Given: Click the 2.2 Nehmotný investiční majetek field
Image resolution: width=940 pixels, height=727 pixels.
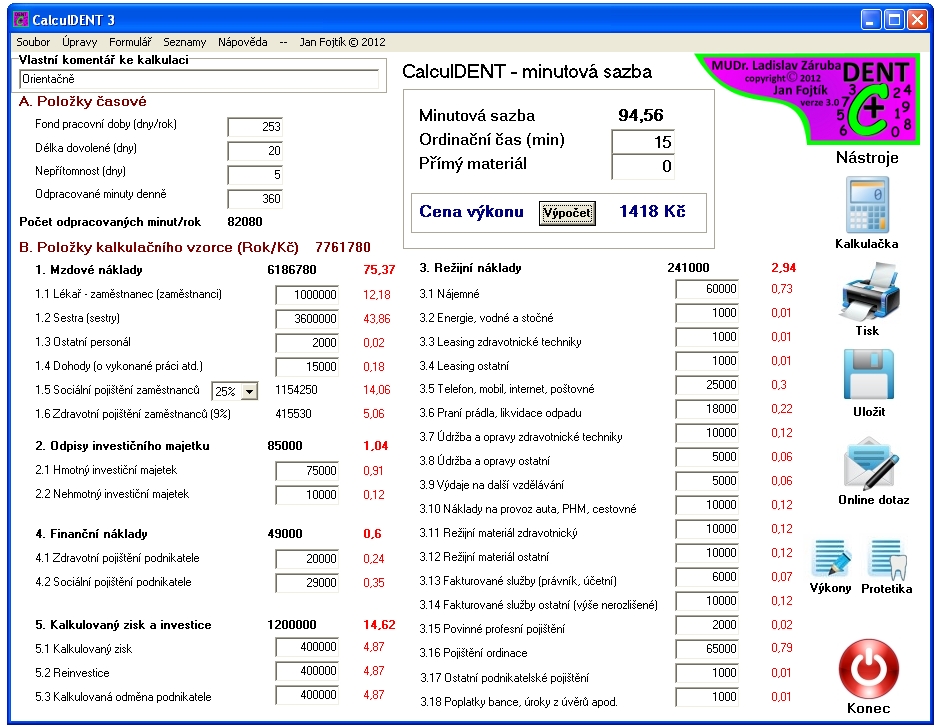Looking at the screenshot, I should pyautogui.click(x=307, y=494).
